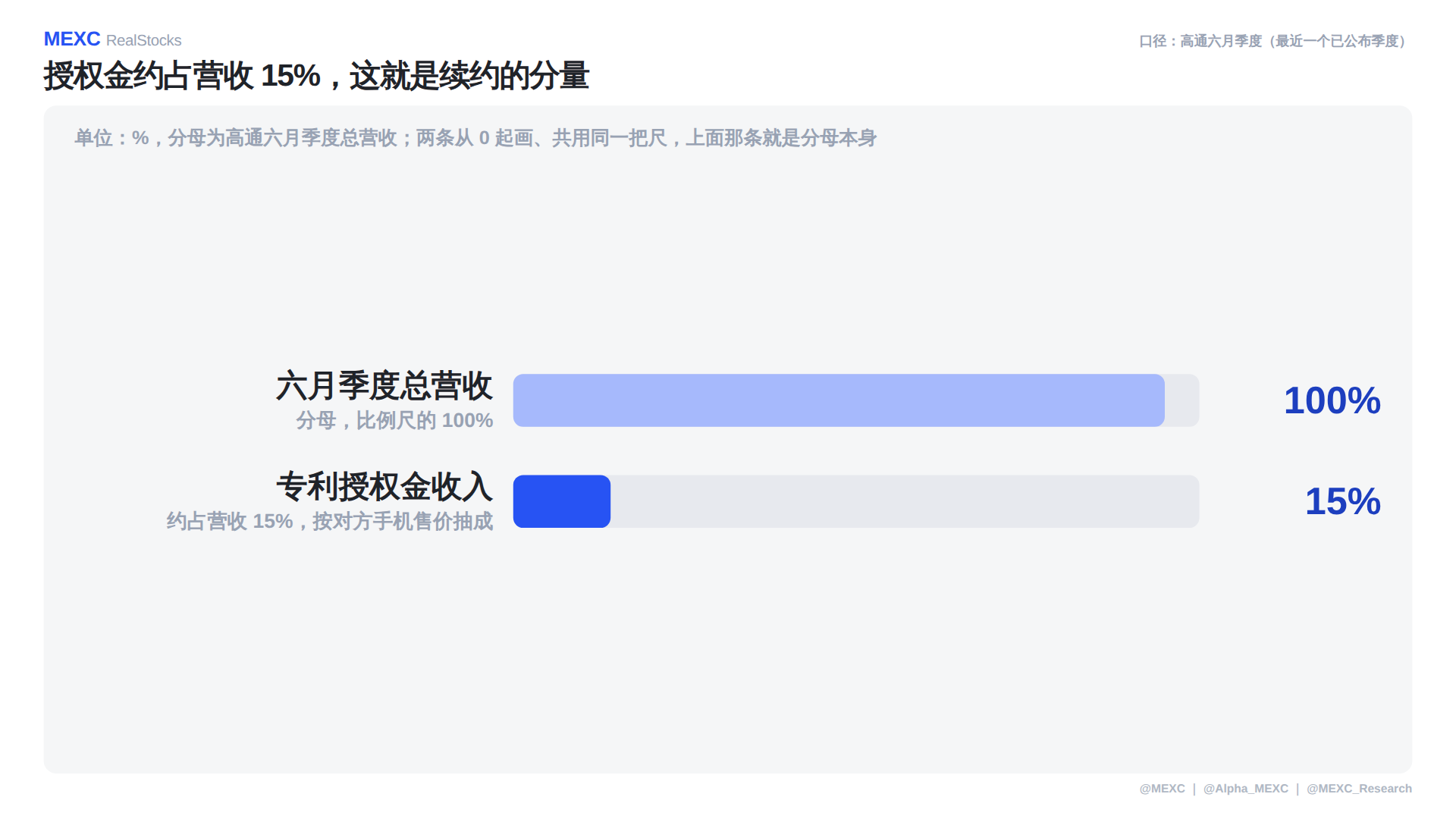Click the MEXC logo text
Image resolution: width=1456 pixels, height=819 pixels.
[x=72, y=39]
